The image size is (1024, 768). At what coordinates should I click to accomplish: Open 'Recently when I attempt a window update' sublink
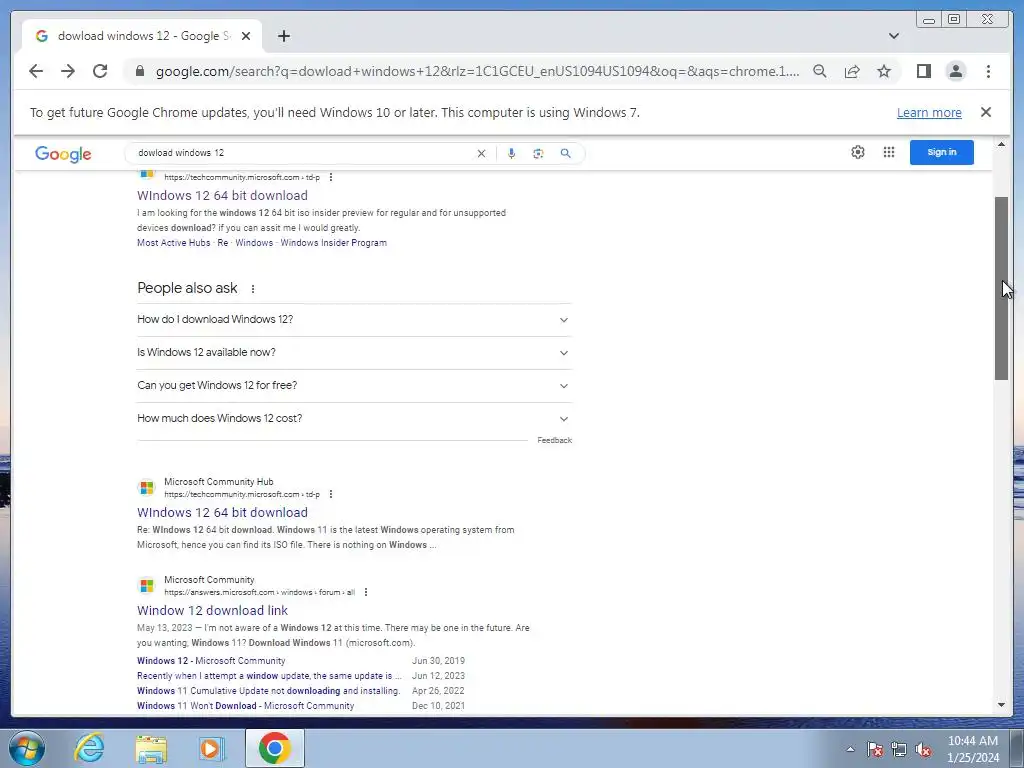pyautogui.click(x=269, y=676)
